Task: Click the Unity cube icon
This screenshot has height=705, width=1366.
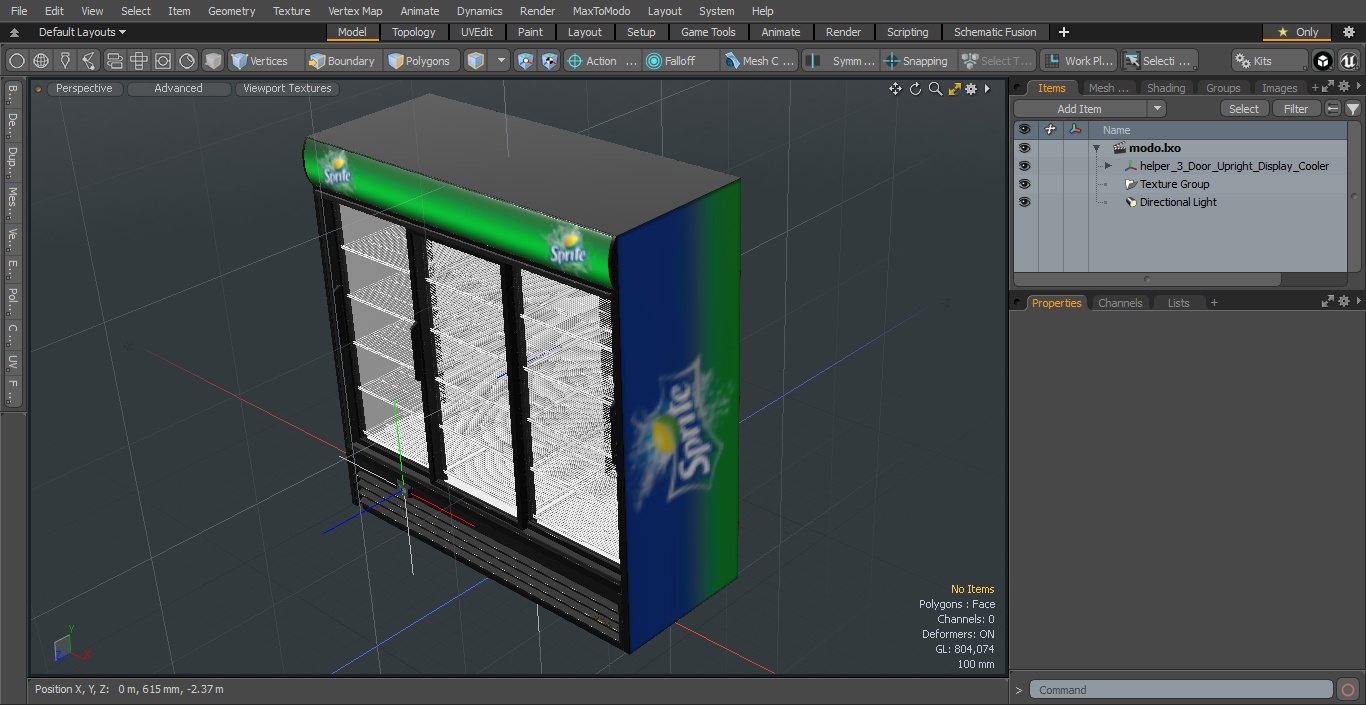Action: coord(1323,61)
